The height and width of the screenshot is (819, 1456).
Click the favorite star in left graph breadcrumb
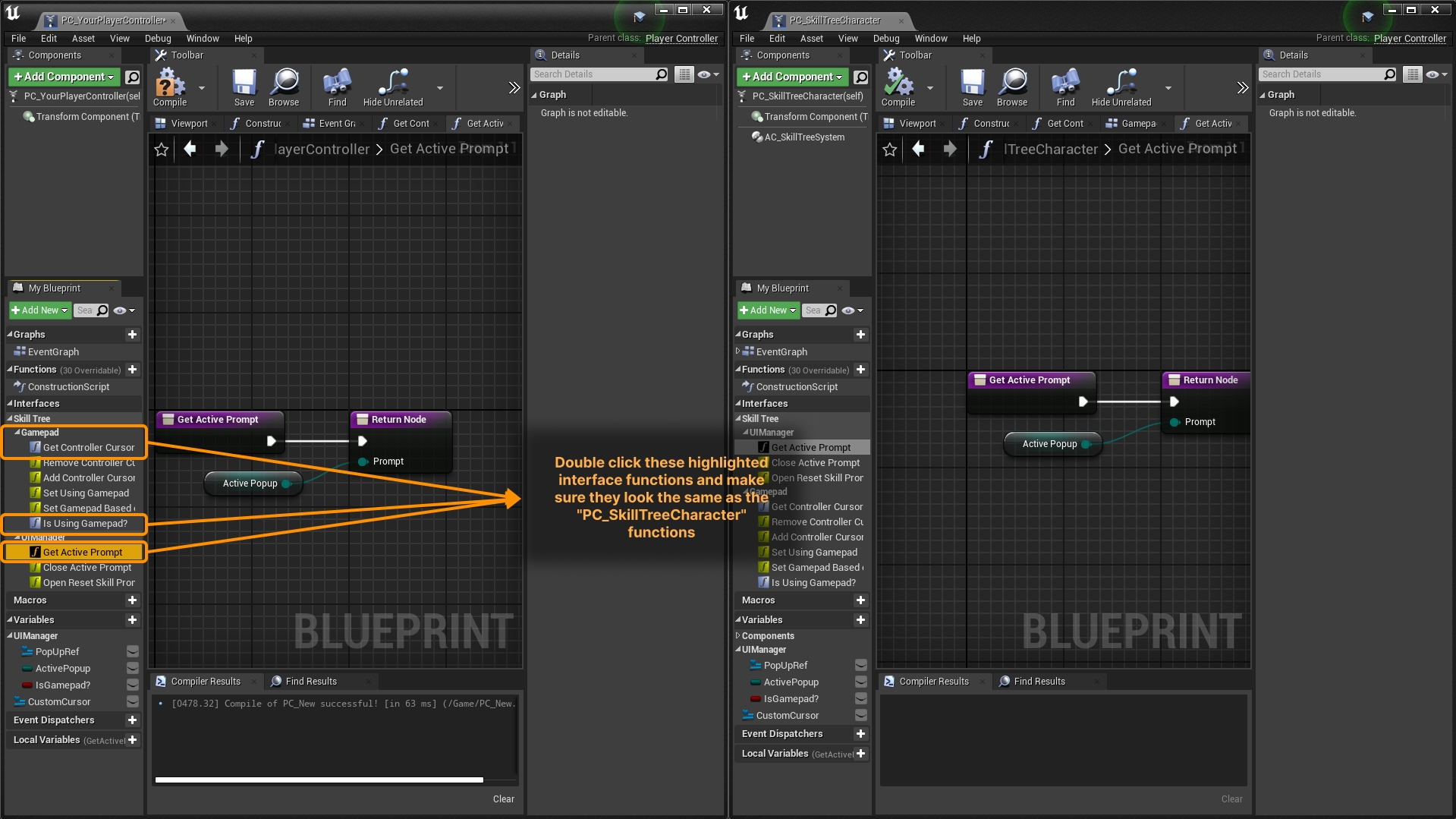click(x=162, y=150)
